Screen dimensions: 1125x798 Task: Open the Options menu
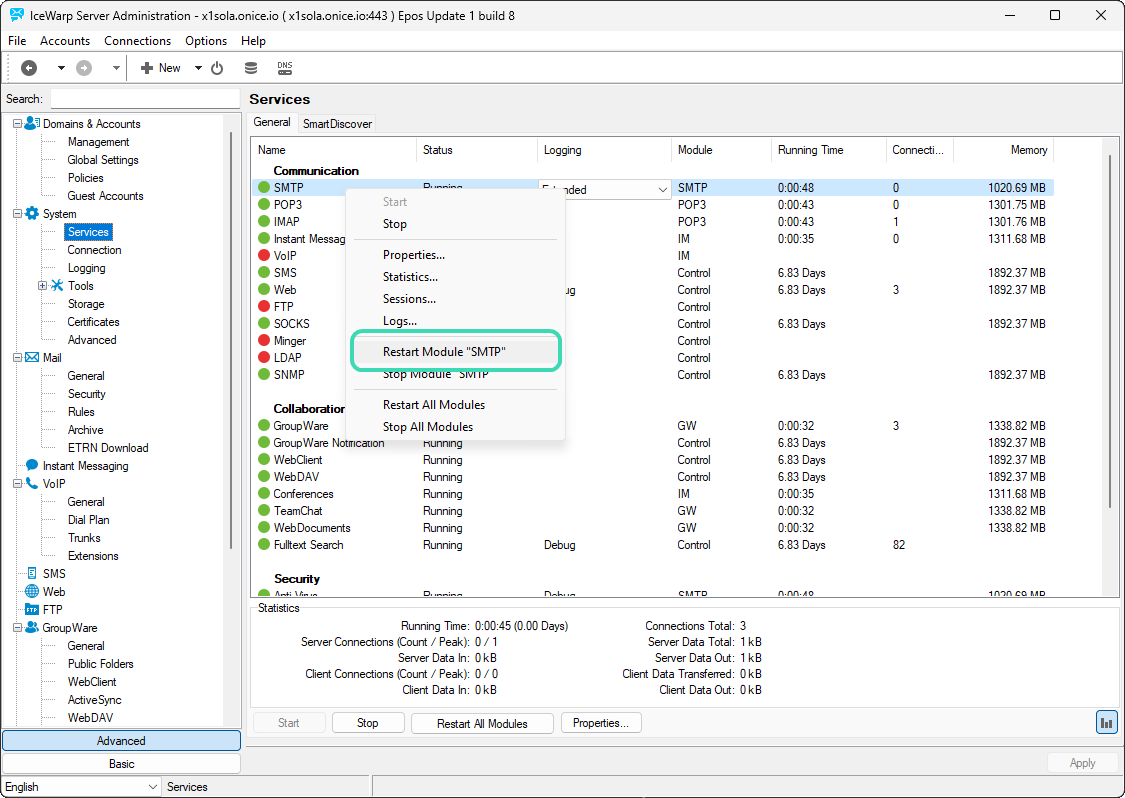206,41
